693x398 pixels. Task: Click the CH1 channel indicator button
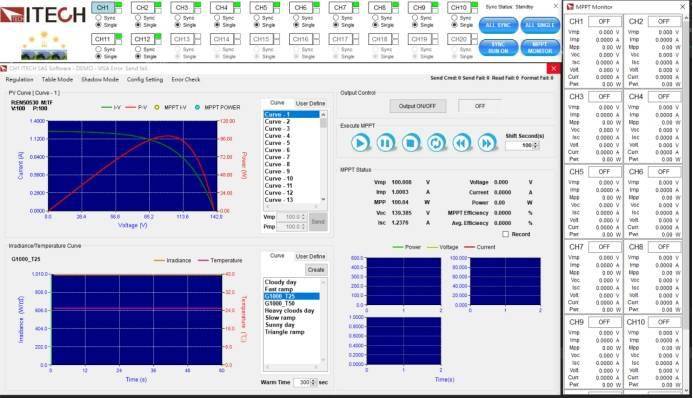[x=103, y=7]
